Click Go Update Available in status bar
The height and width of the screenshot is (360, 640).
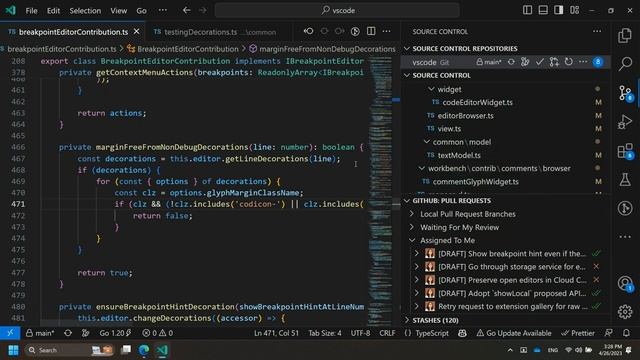pyautogui.click(x=513, y=333)
